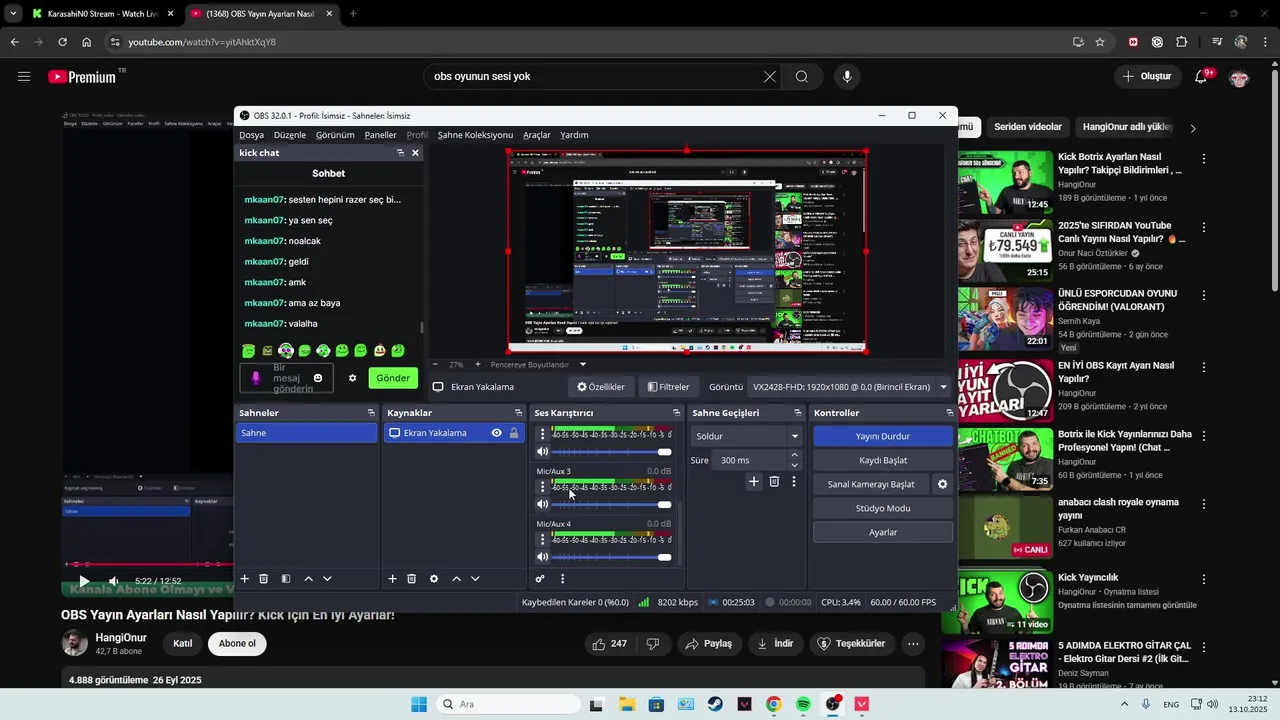This screenshot has width=1280, height=720.
Task: Open the Araçlar menu
Action: pyautogui.click(x=537, y=135)
